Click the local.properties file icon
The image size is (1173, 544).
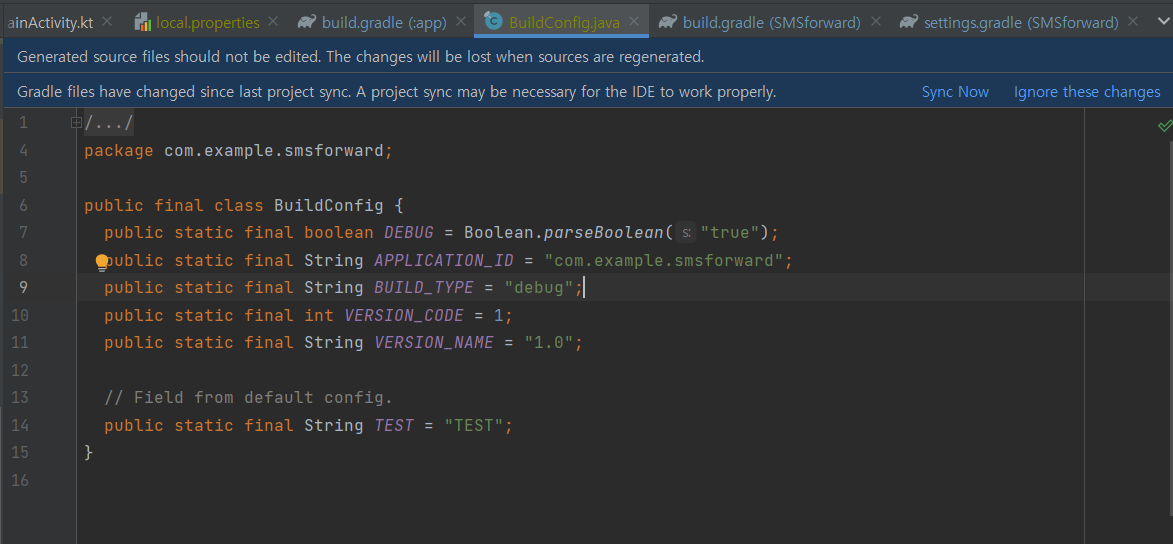(143, 22)
